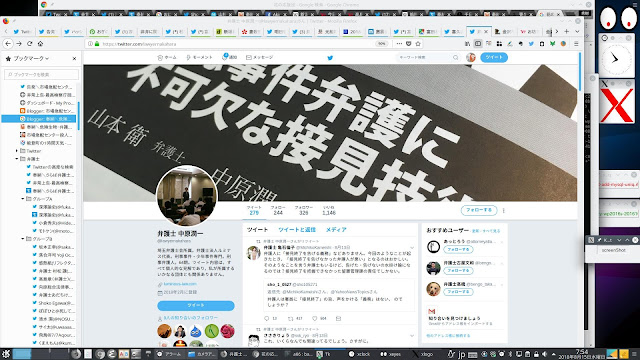Click Twitter bird logo in nav bar
Image resolution: width=640 pixels, height=360 pixels.
[x=330, y=58]
